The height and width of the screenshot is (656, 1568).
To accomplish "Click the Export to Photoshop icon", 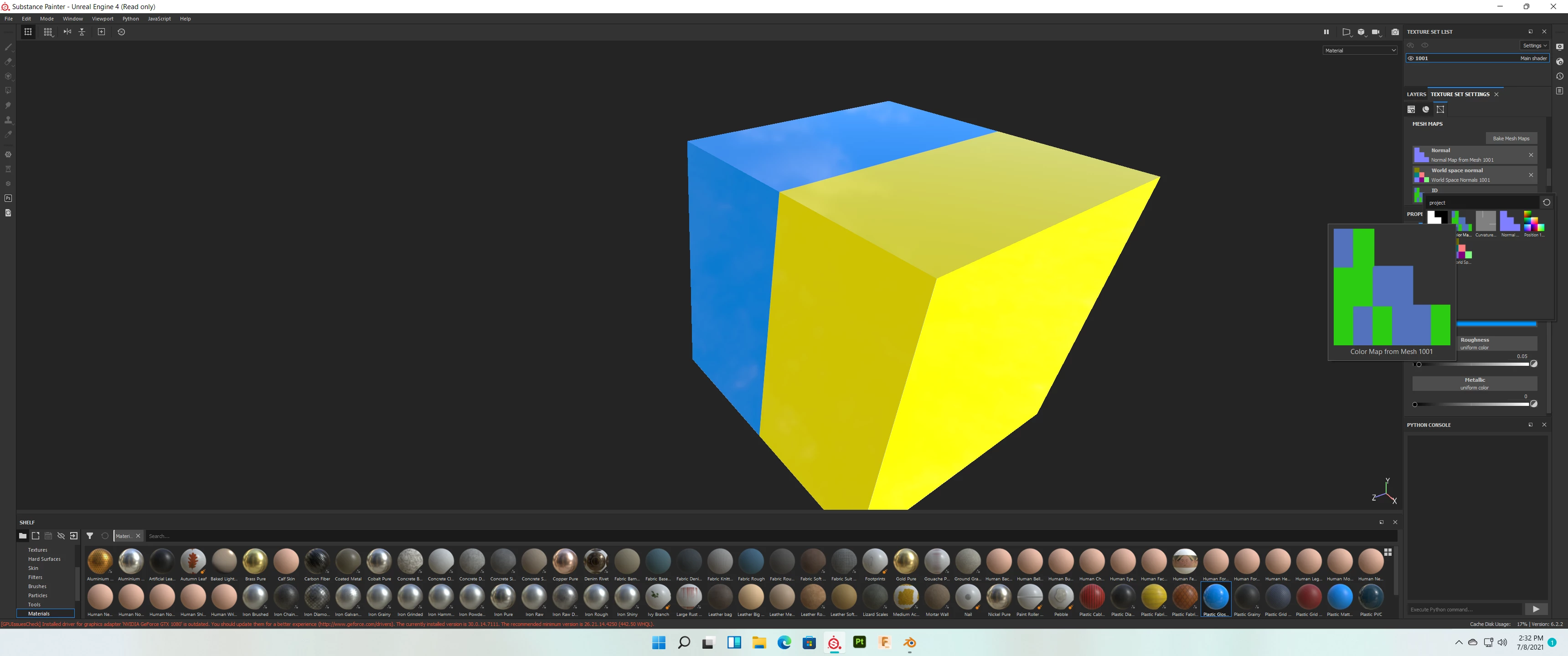I will pos(8,198).
